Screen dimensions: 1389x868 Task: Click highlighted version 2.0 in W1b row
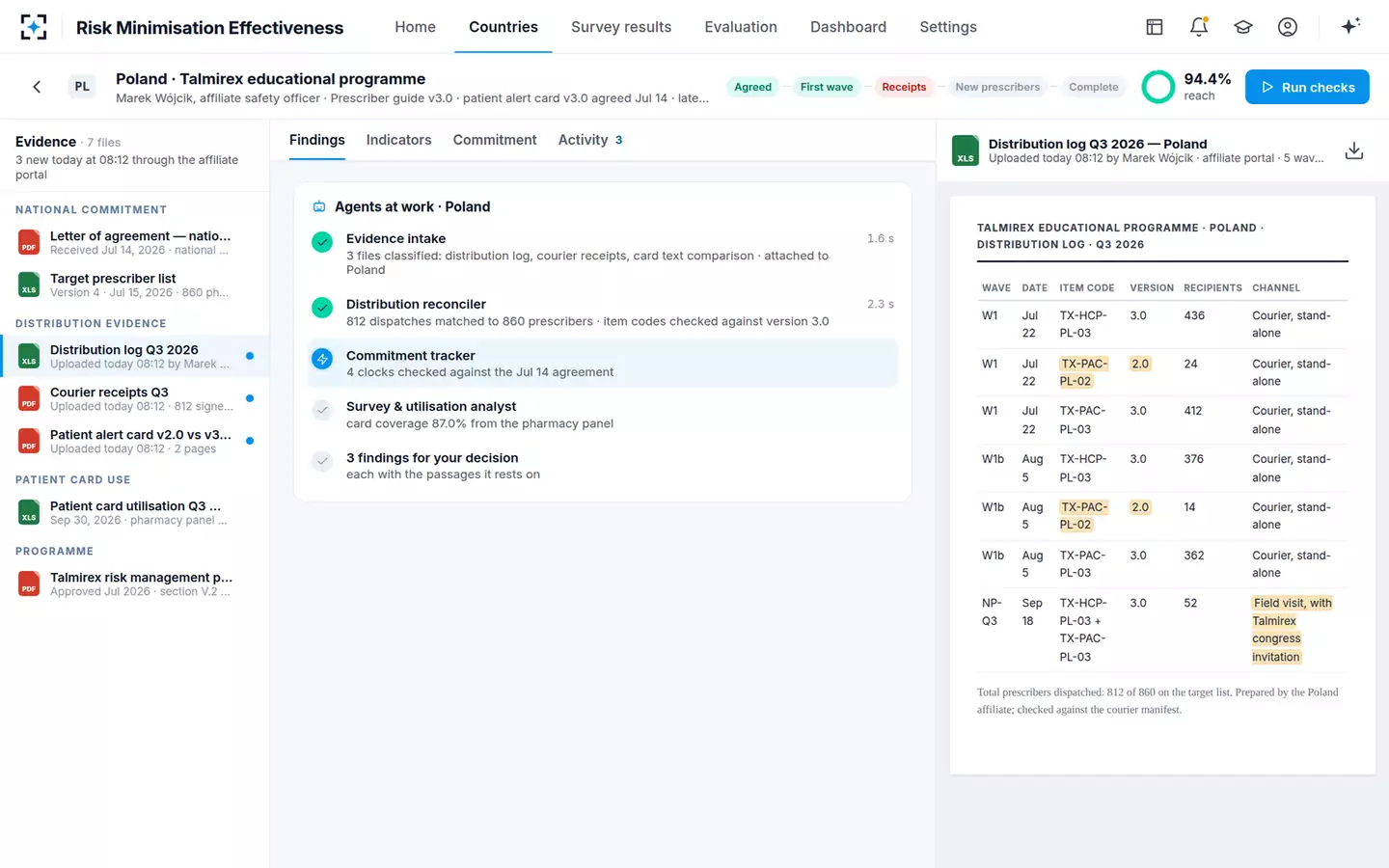(x=1140, y=507)
